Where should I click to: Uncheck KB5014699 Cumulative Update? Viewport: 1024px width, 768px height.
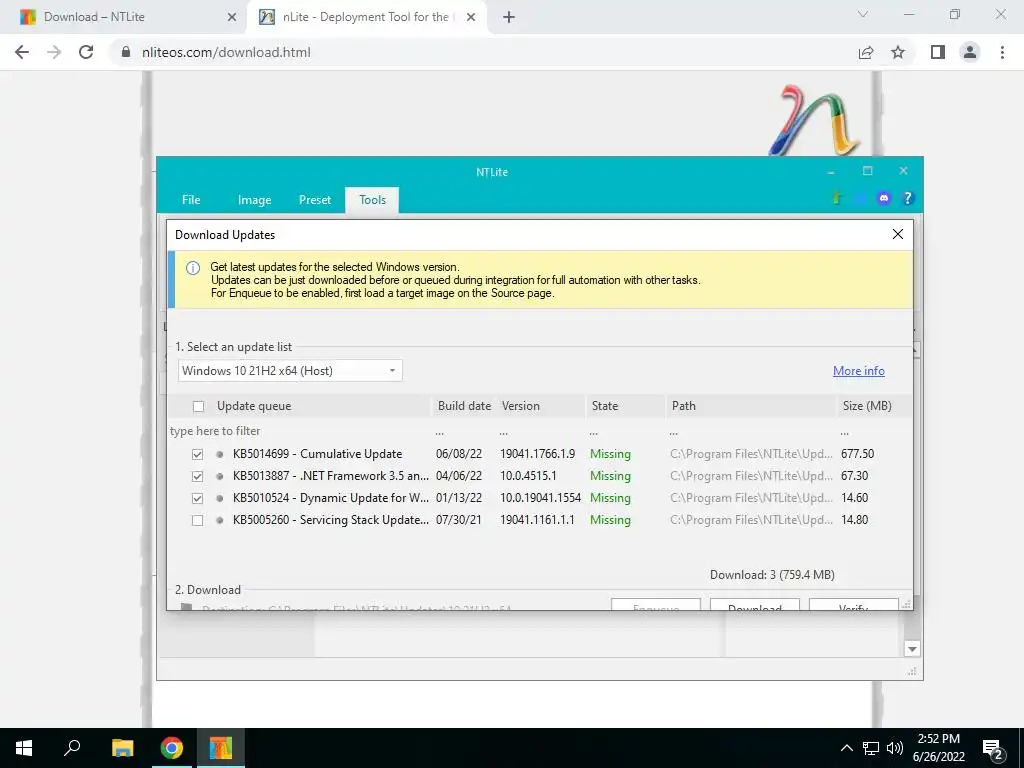click(197, 454)
